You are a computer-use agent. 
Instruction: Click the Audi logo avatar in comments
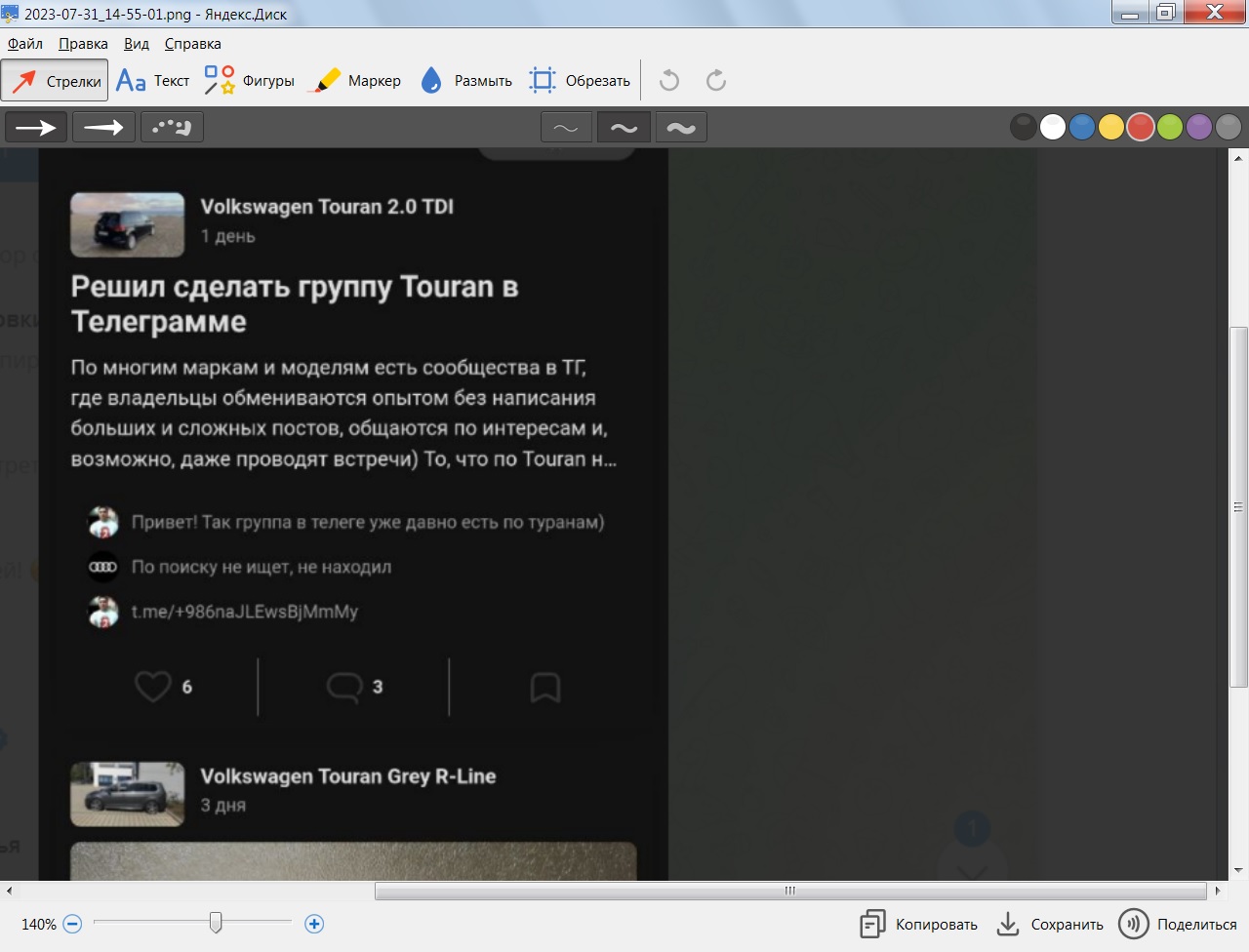pos(103,567)
